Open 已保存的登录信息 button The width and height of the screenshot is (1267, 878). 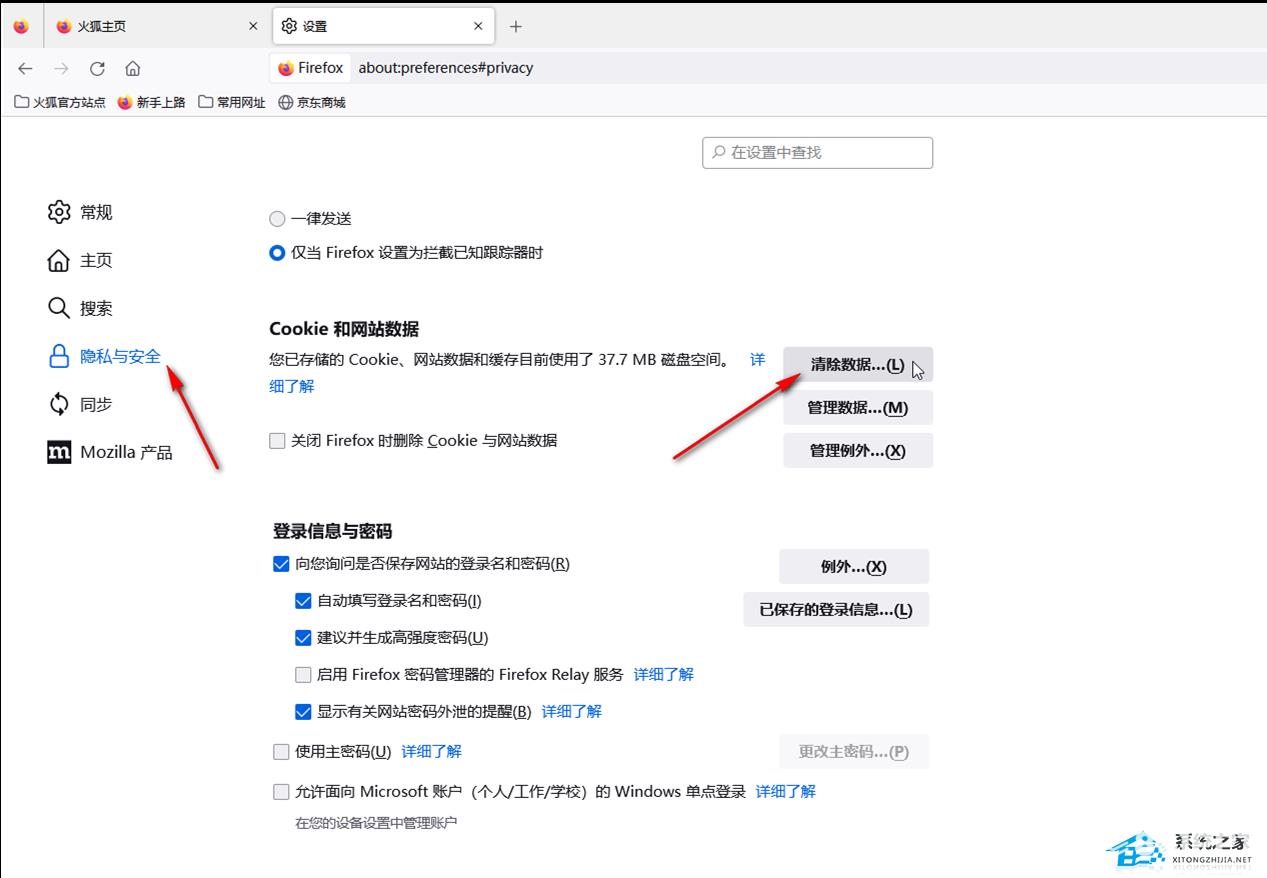coord(836,610)
